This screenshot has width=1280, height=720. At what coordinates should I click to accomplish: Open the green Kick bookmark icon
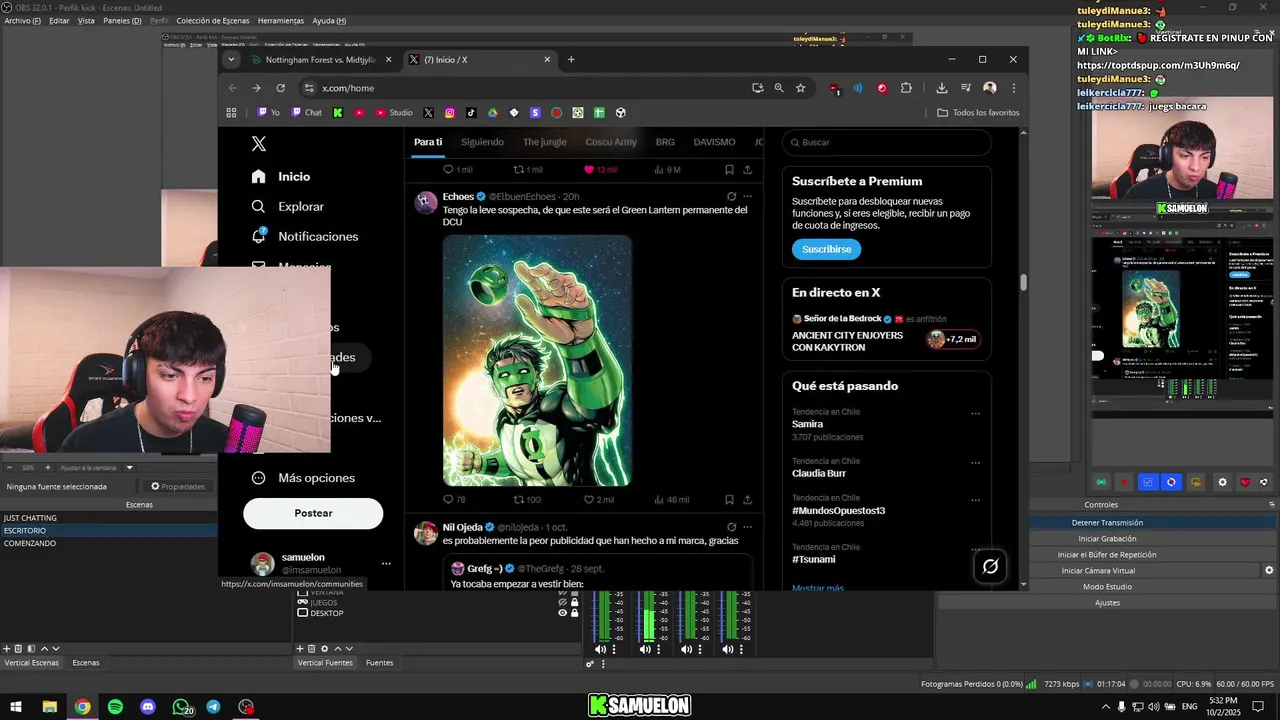[338, 113]
